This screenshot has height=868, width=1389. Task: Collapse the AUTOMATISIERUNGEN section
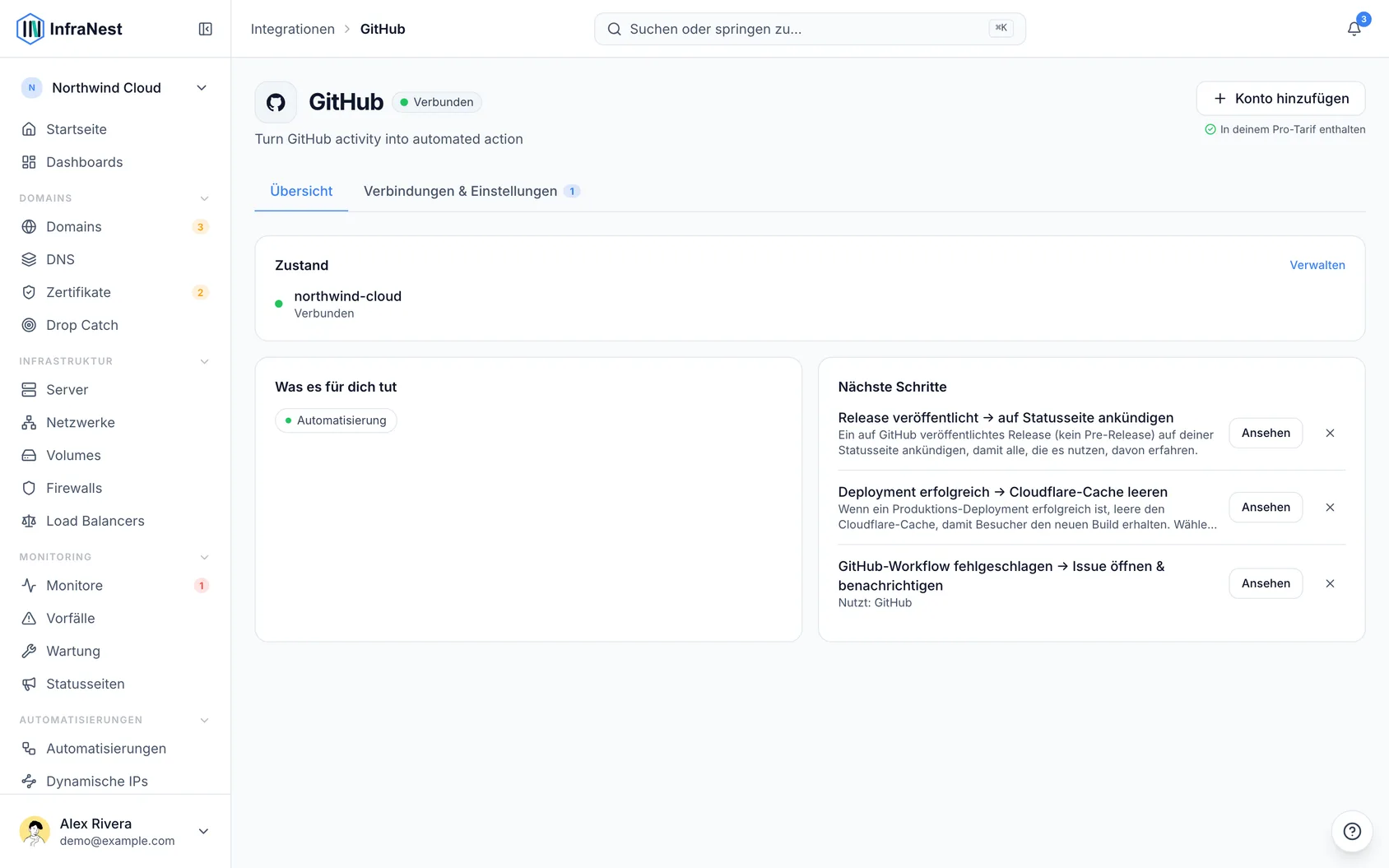[x=205, y=720]
